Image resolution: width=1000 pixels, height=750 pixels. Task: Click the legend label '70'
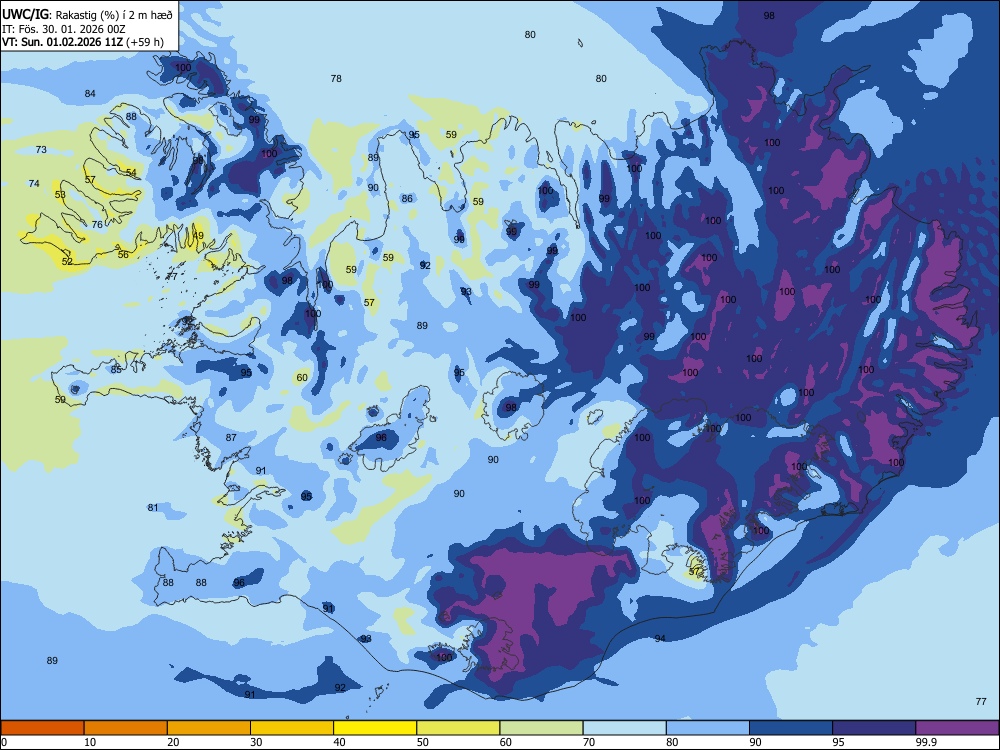(x=589, y=742)
